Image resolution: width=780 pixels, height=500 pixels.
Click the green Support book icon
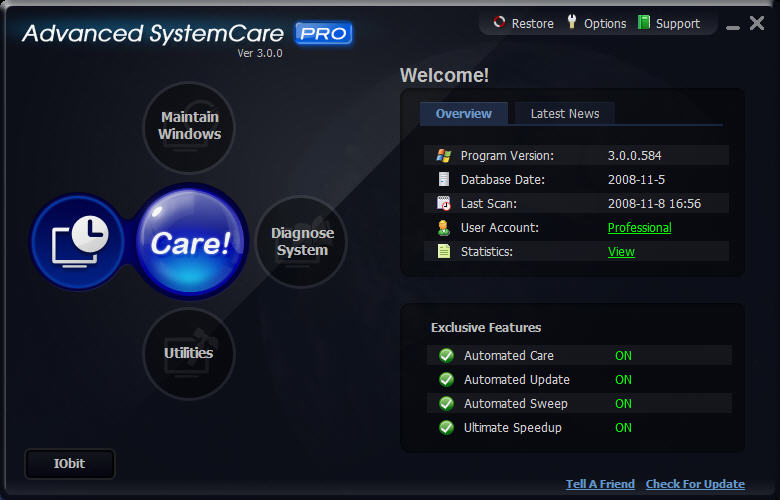(x=644, y=22)
